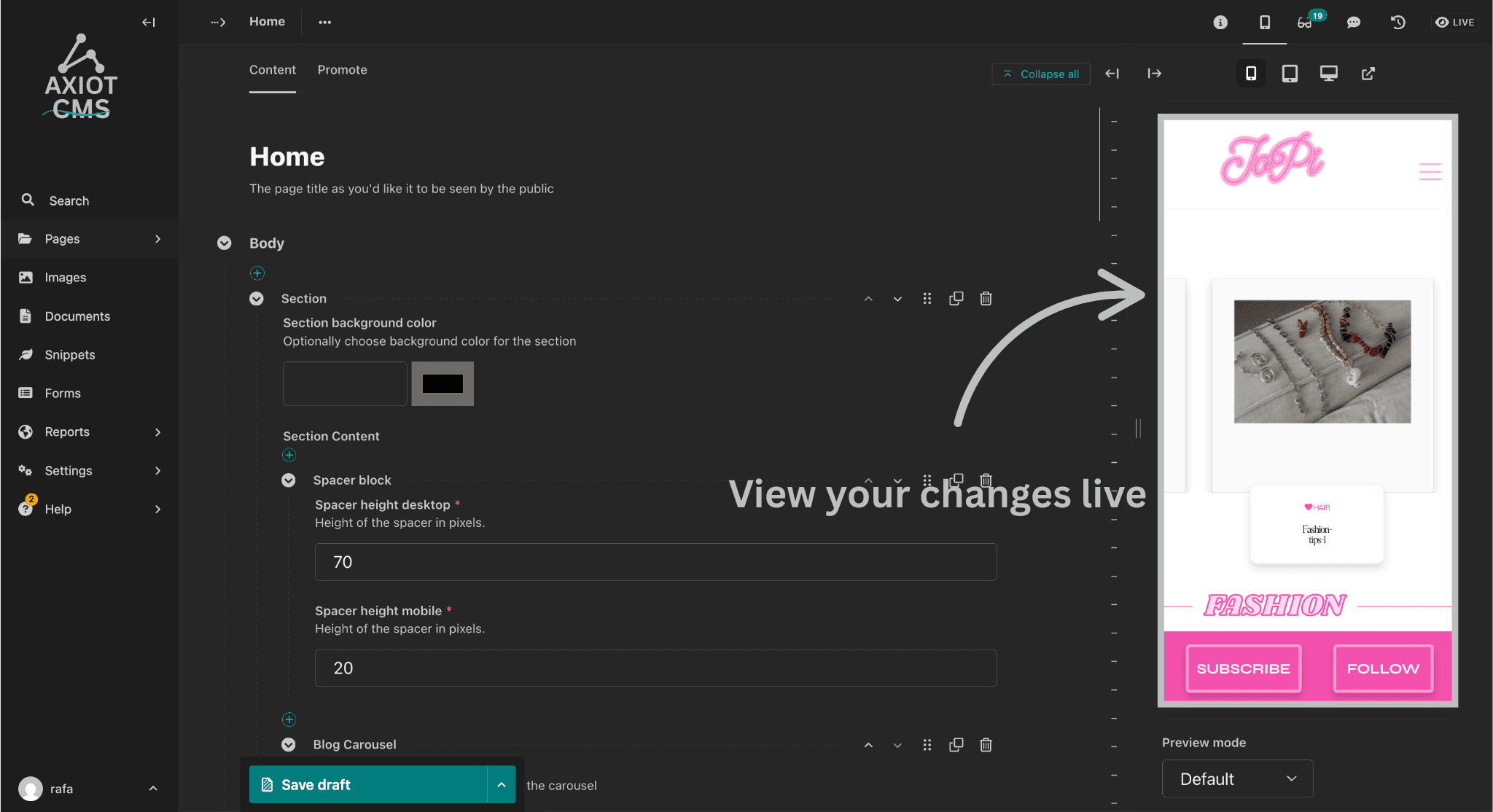Click the Spacer height desktop input field
The width and height of the screenshot is (1493, 812).
pyautogui.click(x=655, y=561)
